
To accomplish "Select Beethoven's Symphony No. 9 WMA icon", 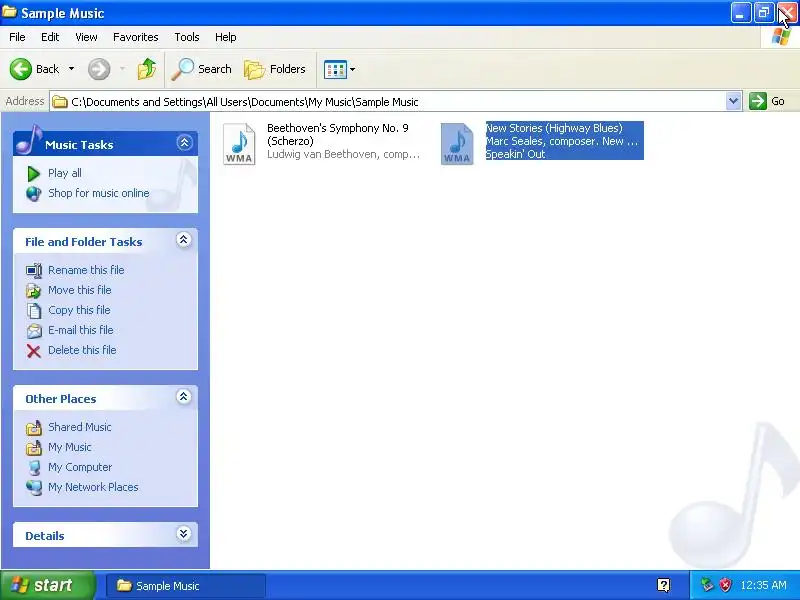I will click(239, 144).
